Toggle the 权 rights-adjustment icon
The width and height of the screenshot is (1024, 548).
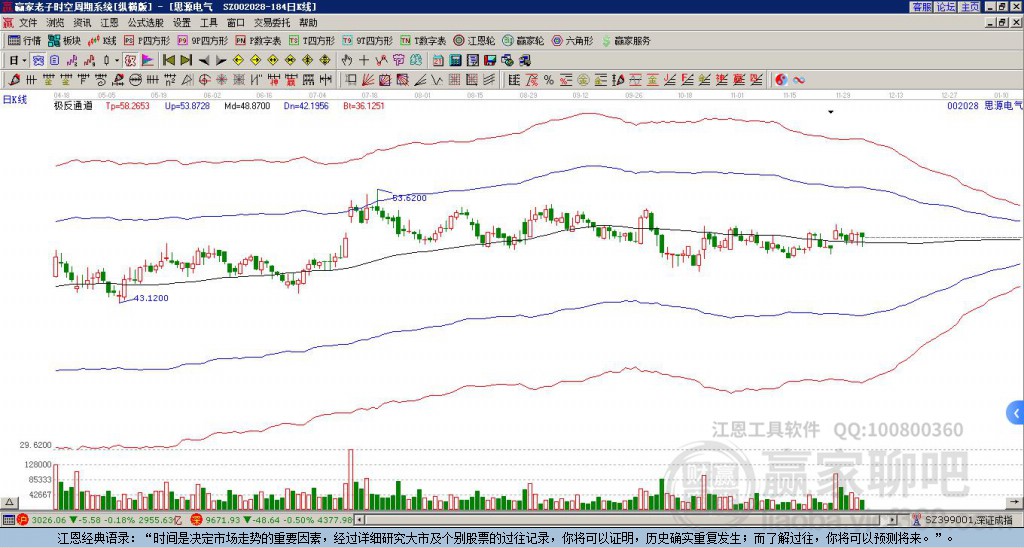point(130,61)
